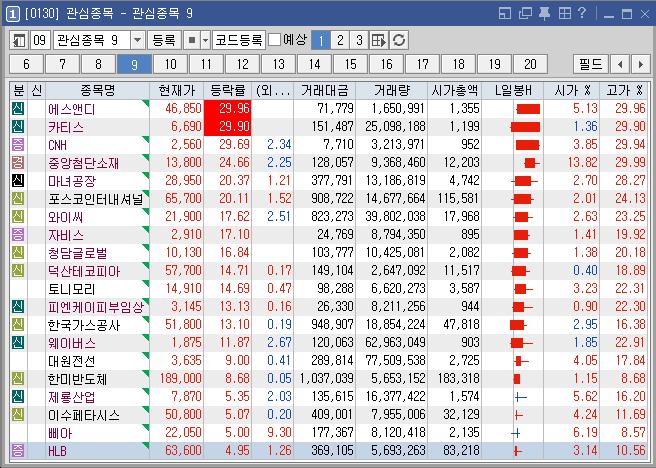Show previous field columns with left arrow

(x=620, y=64)
